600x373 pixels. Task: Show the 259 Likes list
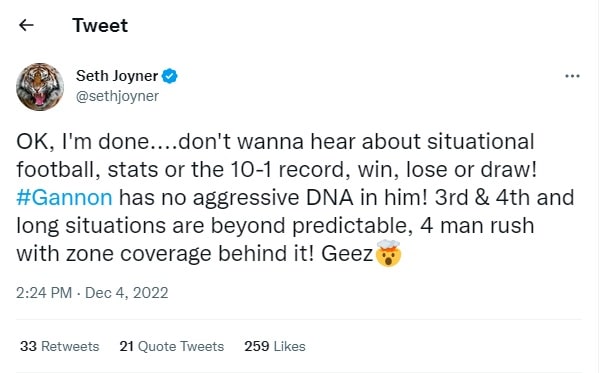coord(275,346)
